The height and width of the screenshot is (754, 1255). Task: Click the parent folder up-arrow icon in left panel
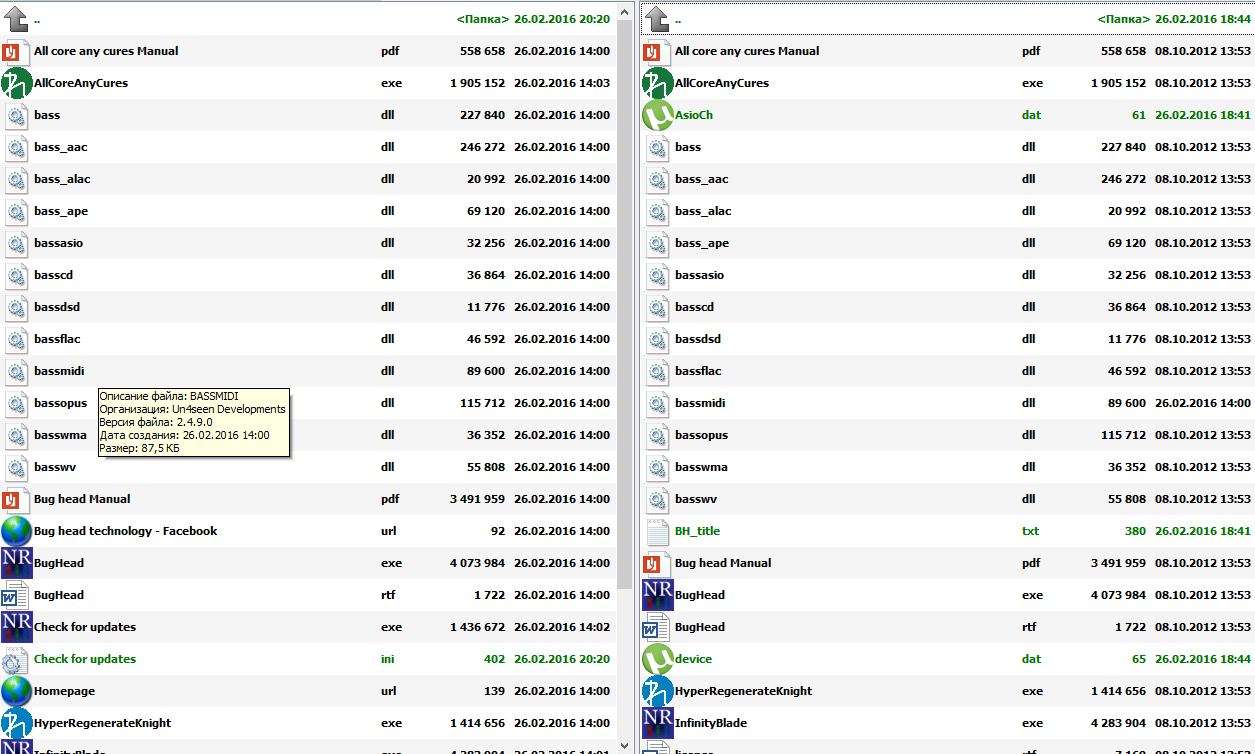click(16, 19)
